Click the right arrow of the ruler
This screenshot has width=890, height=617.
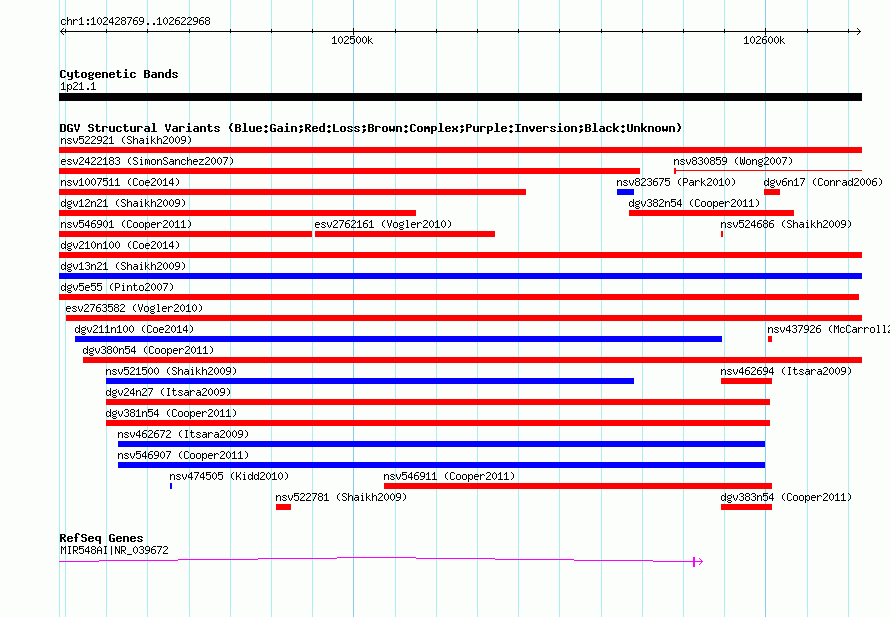click(x=858, y=31)
